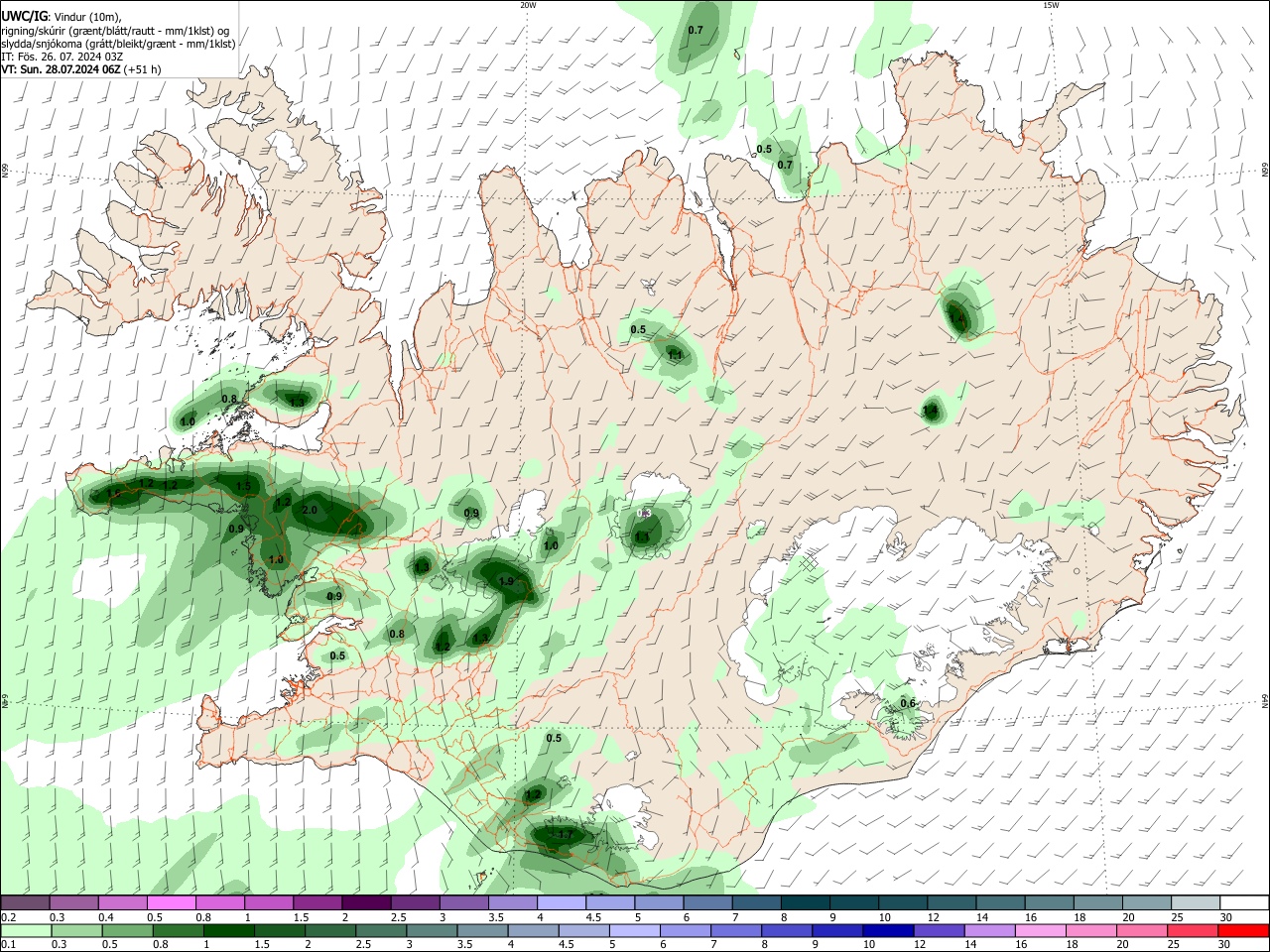
Task: Click the 20W longitude label
Action: click(528, 5)
